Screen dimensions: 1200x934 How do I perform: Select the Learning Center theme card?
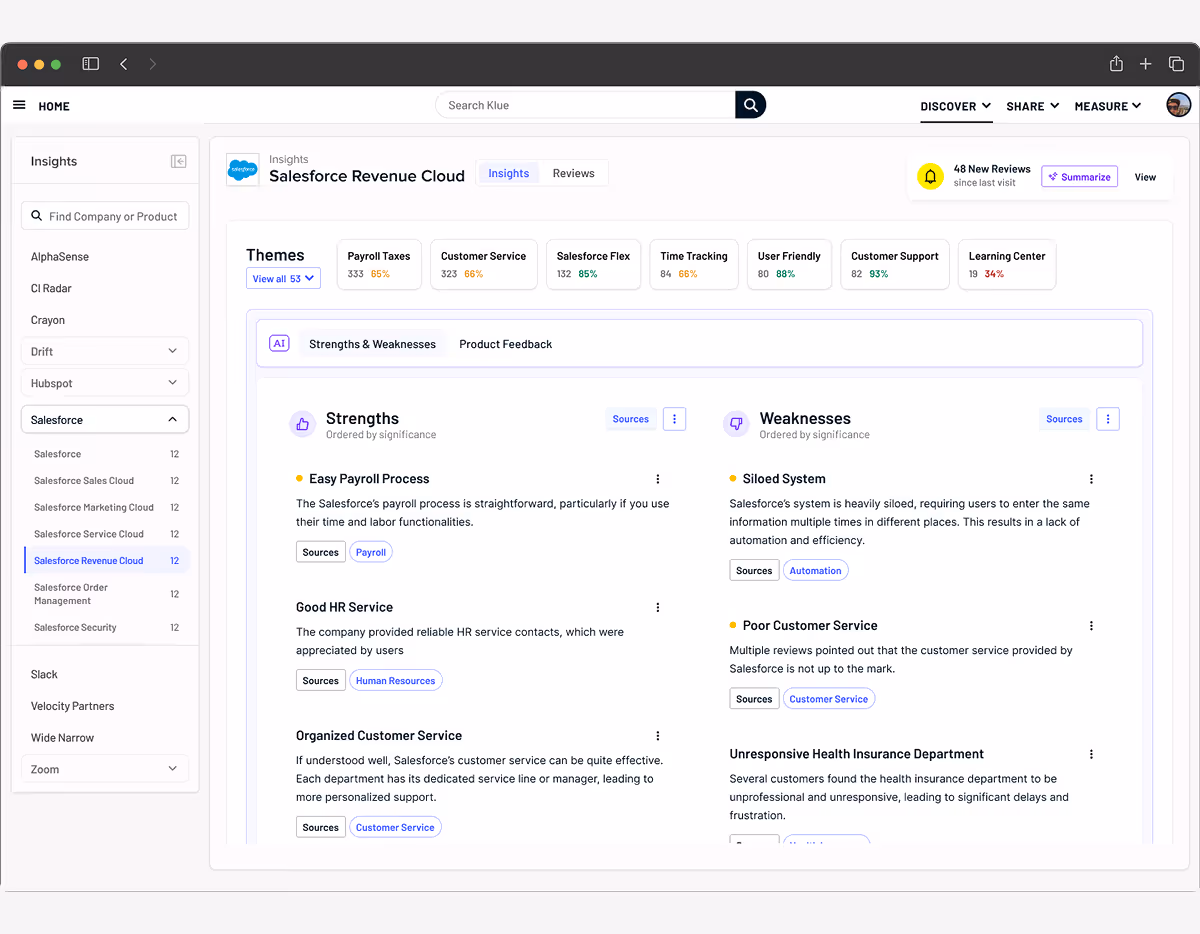point(1007,264)
